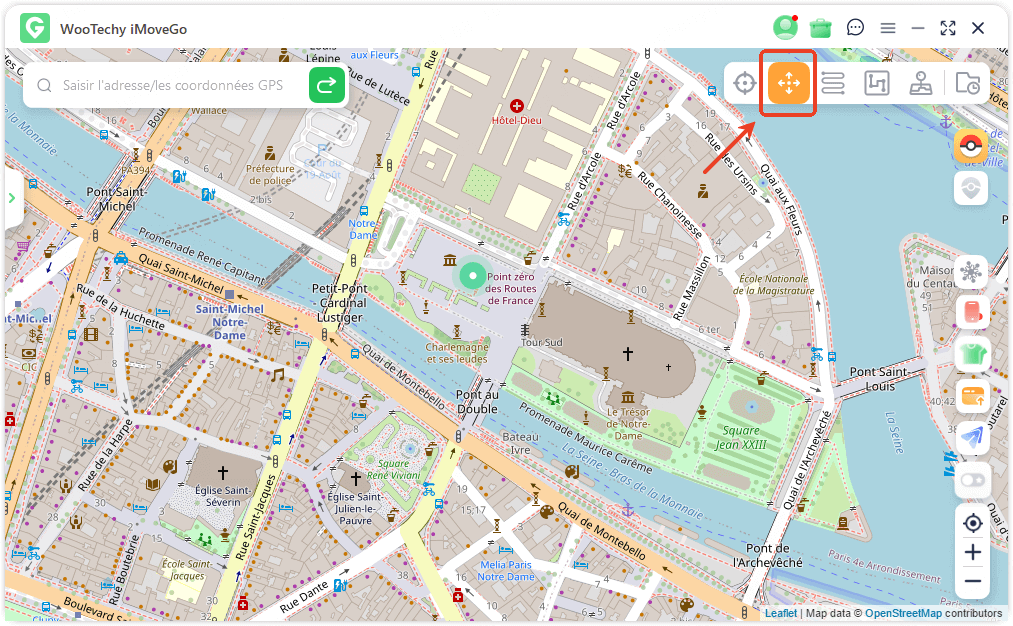1013x626 pixels.
Task: Open the user account avatar
Action: (786, 28)
